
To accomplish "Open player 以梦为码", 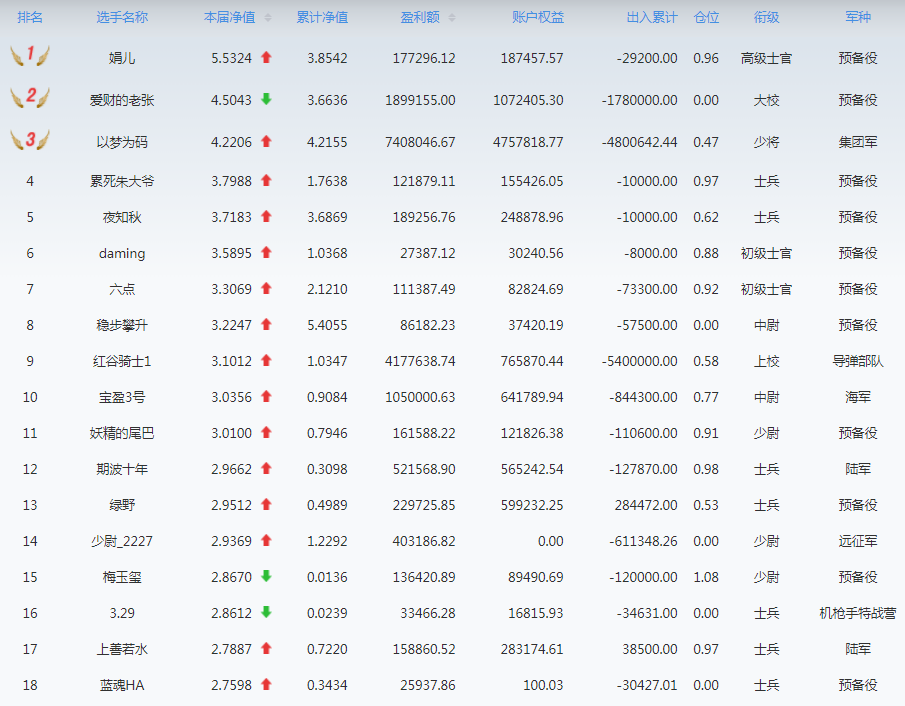I will click(122, 142).
